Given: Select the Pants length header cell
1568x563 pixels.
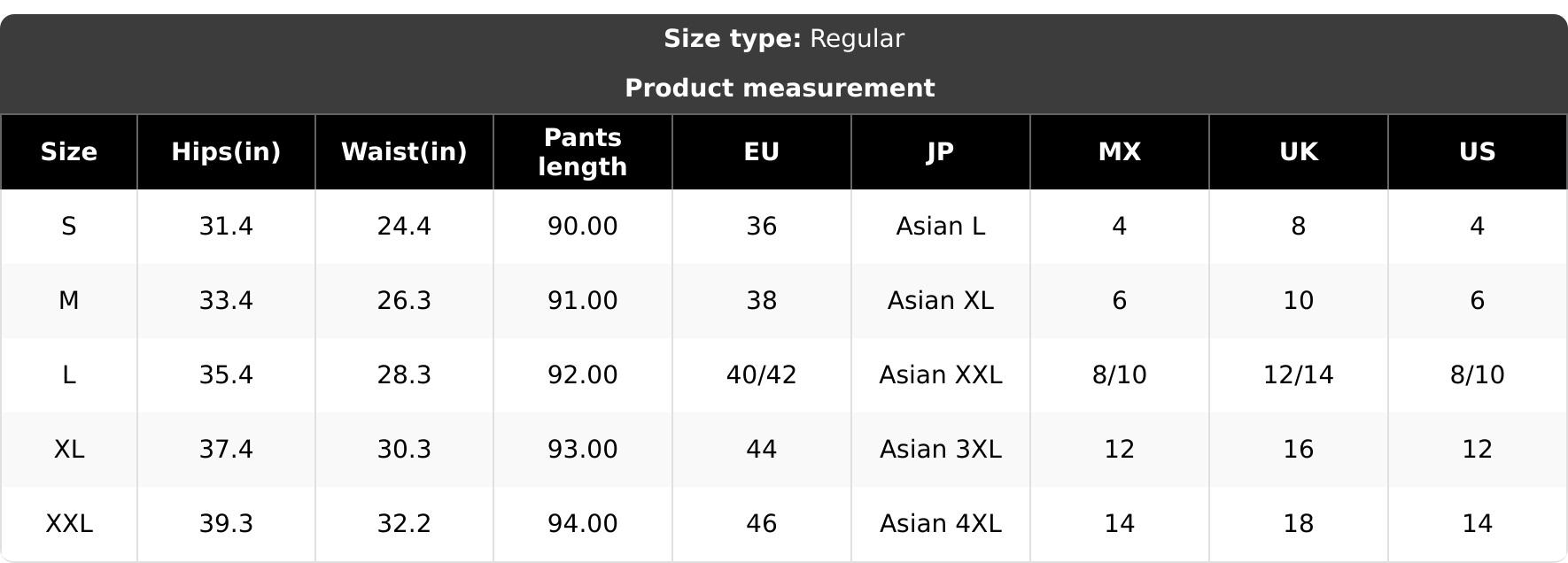Looking at the screenshot, I should pyautogui.click(x=583, y=152).
